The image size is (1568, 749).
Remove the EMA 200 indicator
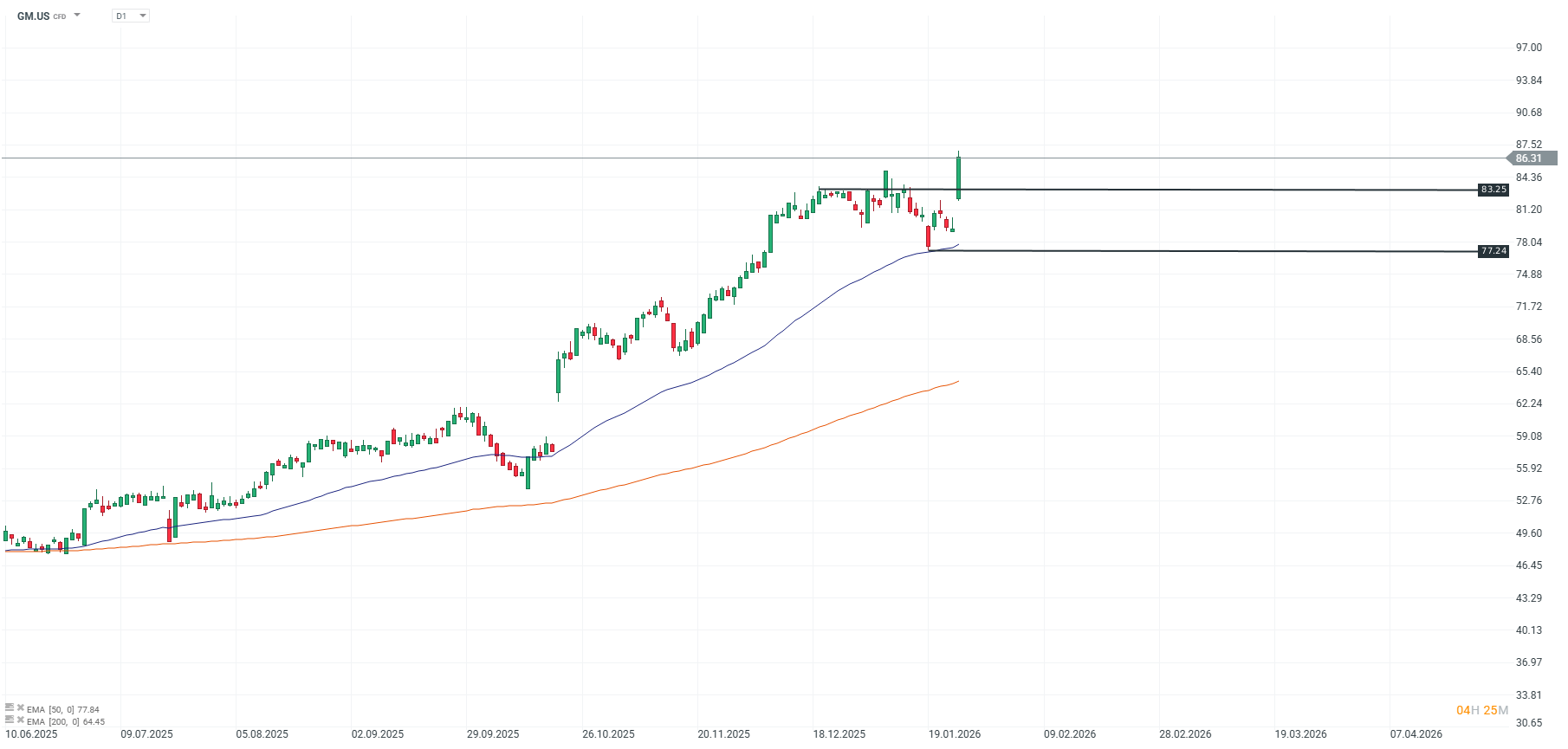[x=21, y=720]
